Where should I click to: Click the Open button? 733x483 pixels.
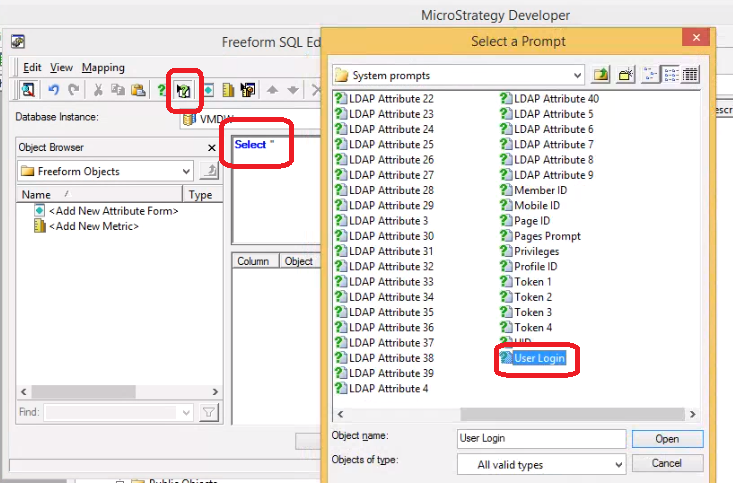click(x=667, y=439)
